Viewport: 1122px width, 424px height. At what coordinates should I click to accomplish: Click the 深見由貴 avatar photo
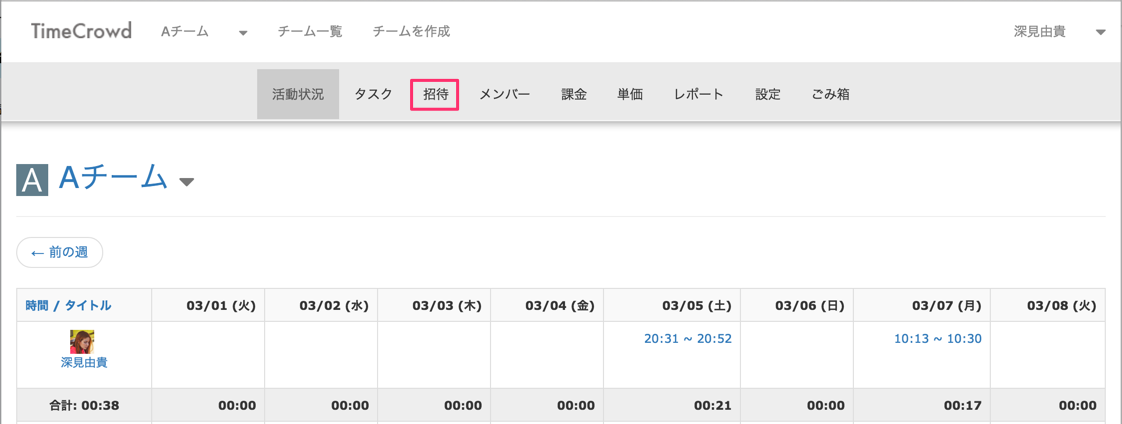click(81, 341)
